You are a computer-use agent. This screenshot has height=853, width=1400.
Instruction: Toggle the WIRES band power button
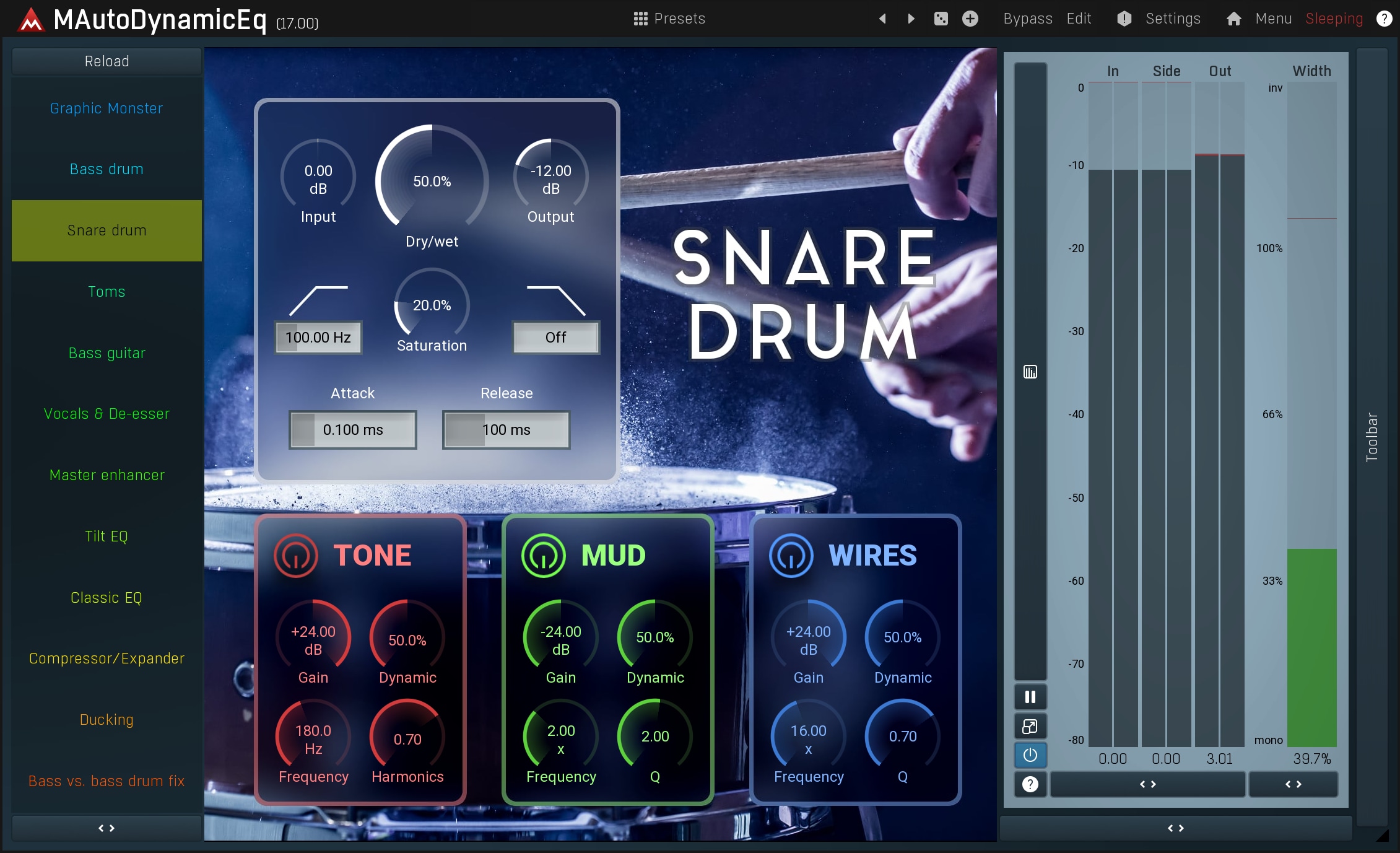(x=791, y=556)
